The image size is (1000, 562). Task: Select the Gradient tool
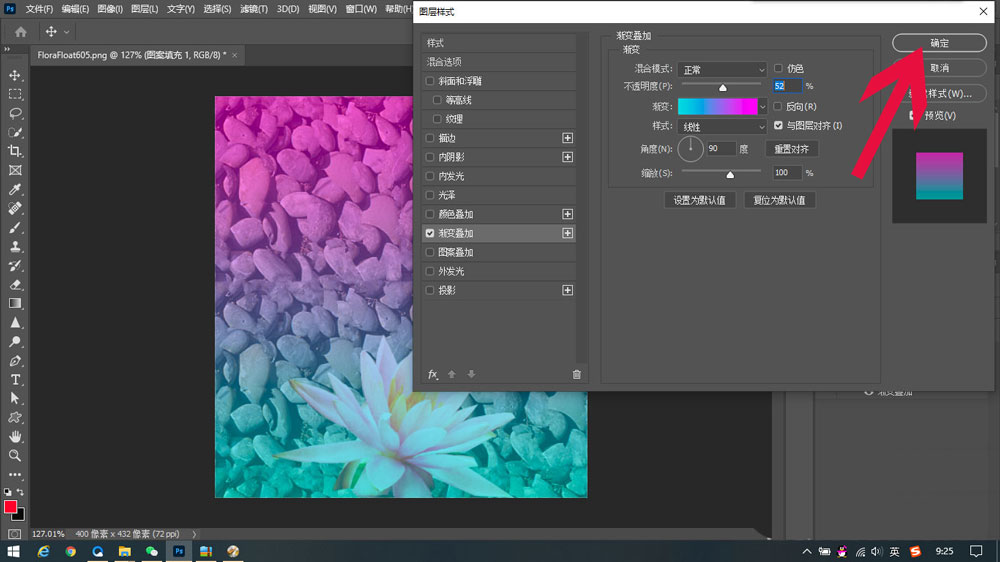[x=15, y=304]
